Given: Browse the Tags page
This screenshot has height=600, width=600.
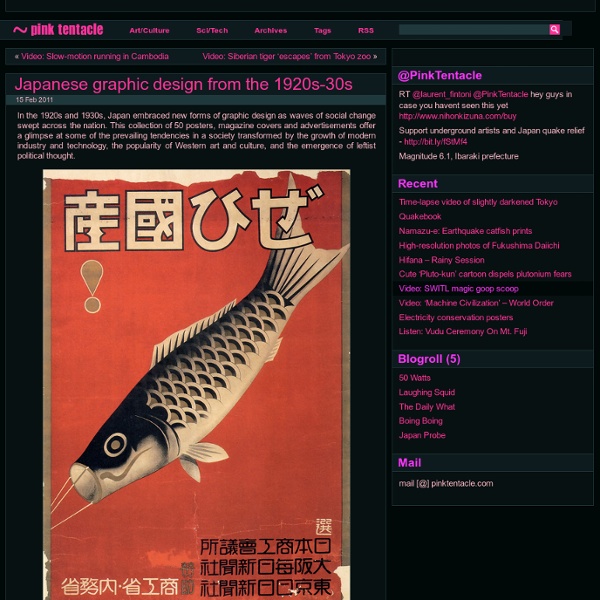Looking at the screenshot, I should click(322, 31).
